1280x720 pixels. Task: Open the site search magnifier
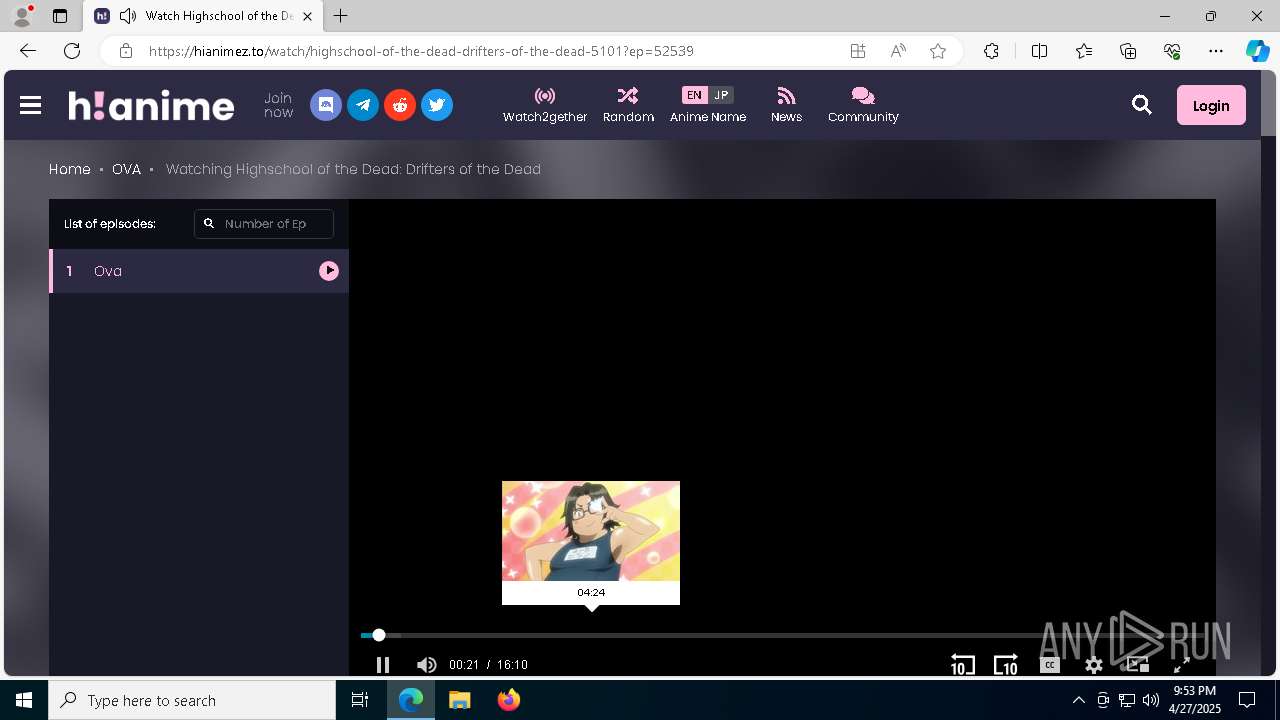1142,105
